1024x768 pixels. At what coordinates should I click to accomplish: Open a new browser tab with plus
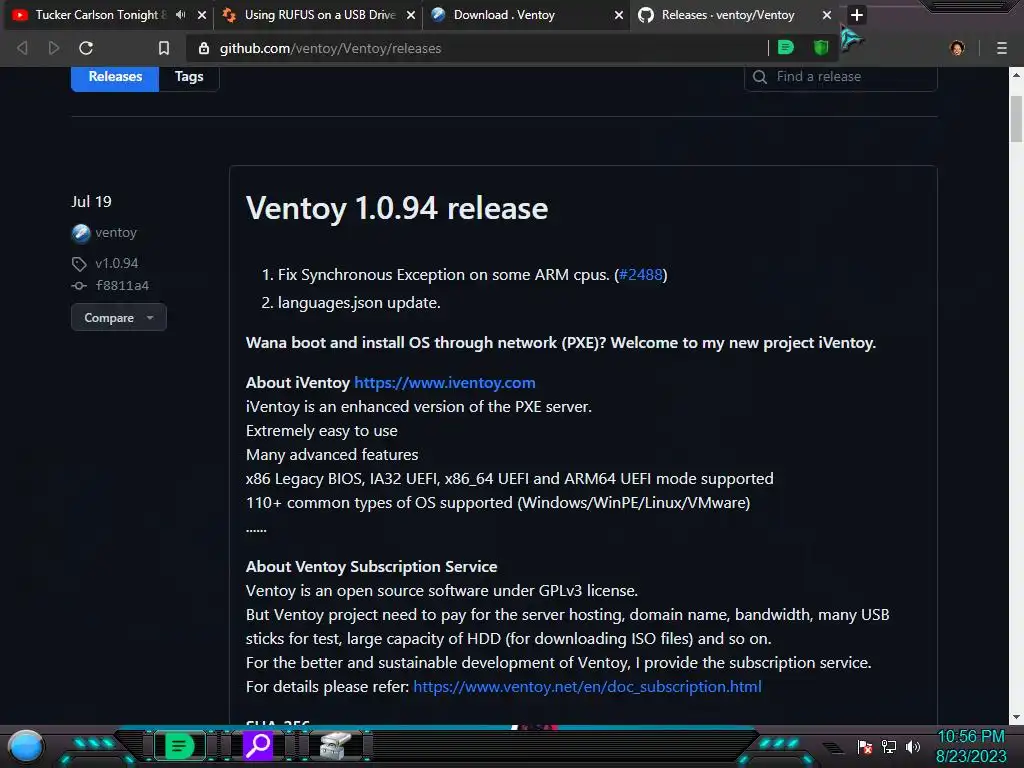point(857,14)
